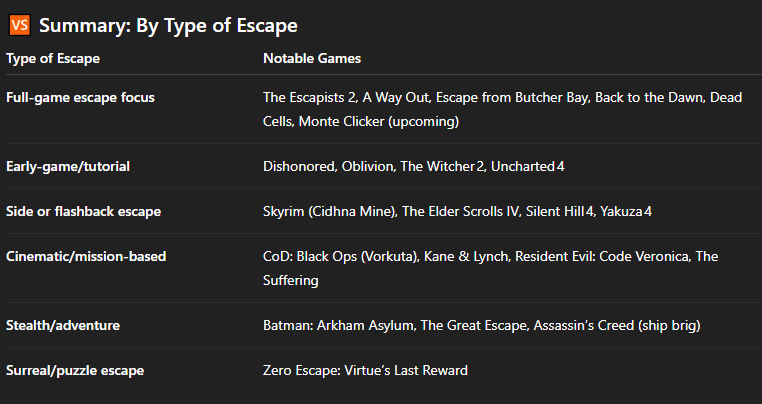Click the Early-game/tutorial row label

tap(68, 166)
